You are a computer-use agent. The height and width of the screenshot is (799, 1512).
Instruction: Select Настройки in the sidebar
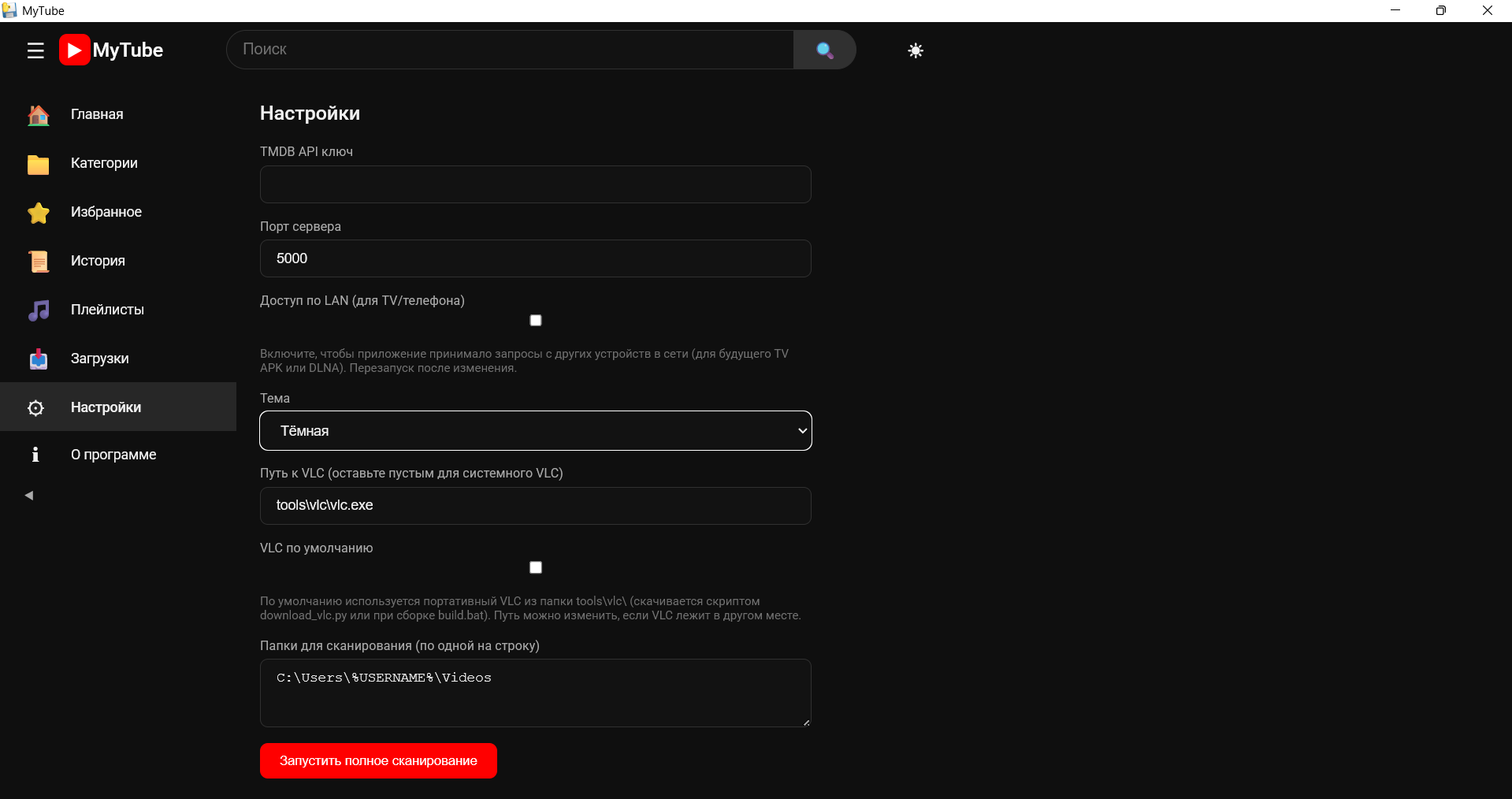tap(118, 407)
